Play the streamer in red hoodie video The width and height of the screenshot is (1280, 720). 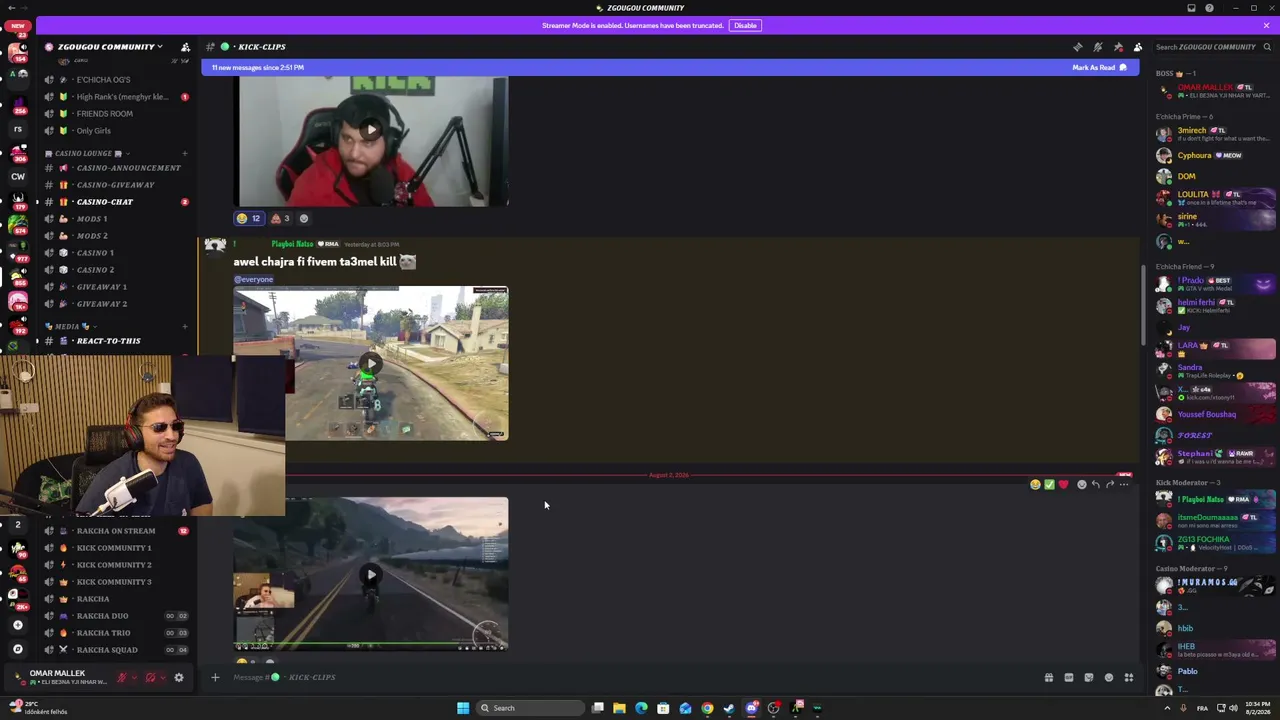click(371, 129)
